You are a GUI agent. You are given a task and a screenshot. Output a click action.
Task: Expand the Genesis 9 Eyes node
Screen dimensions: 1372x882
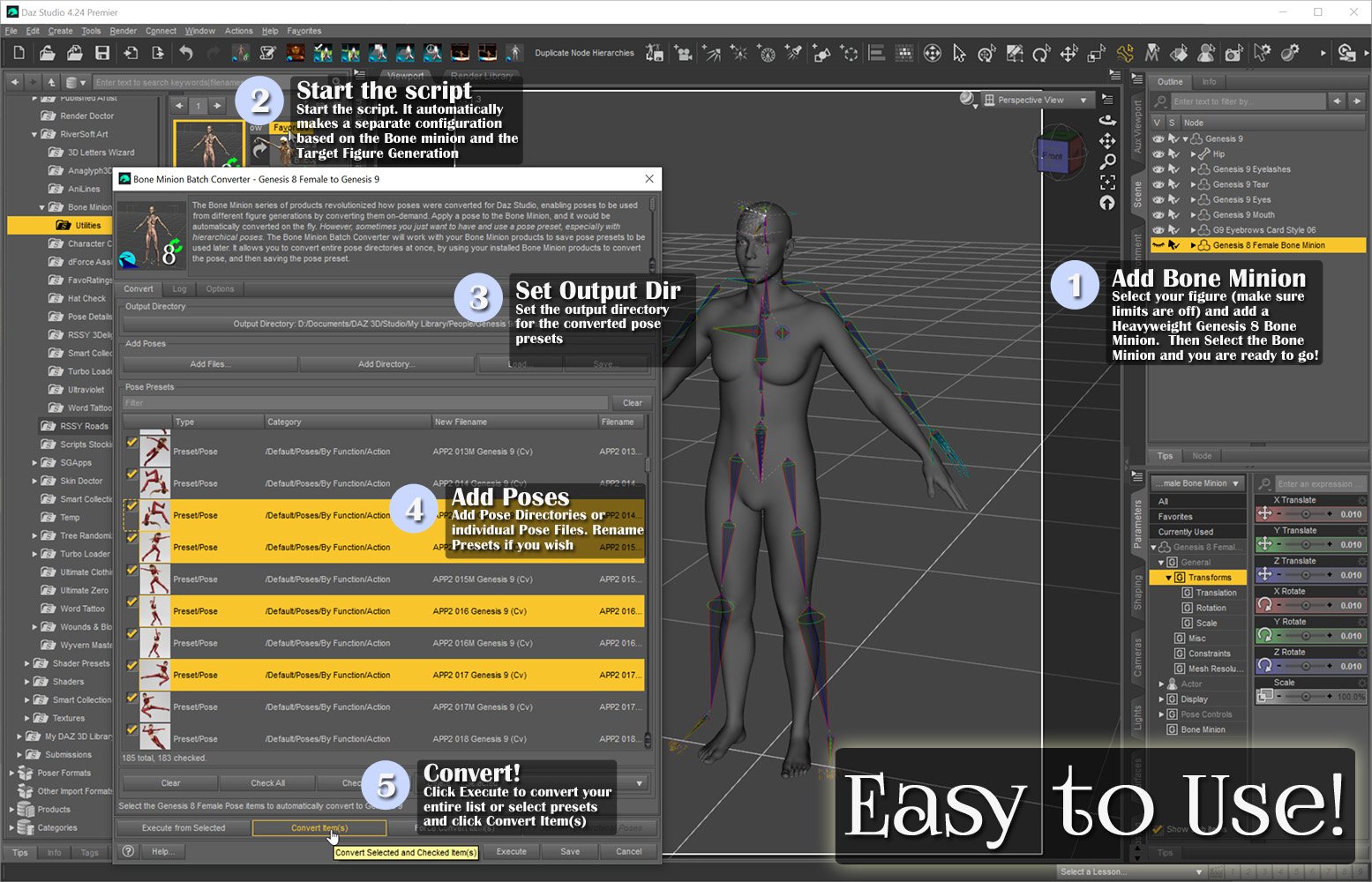[x=1193, y=199]
